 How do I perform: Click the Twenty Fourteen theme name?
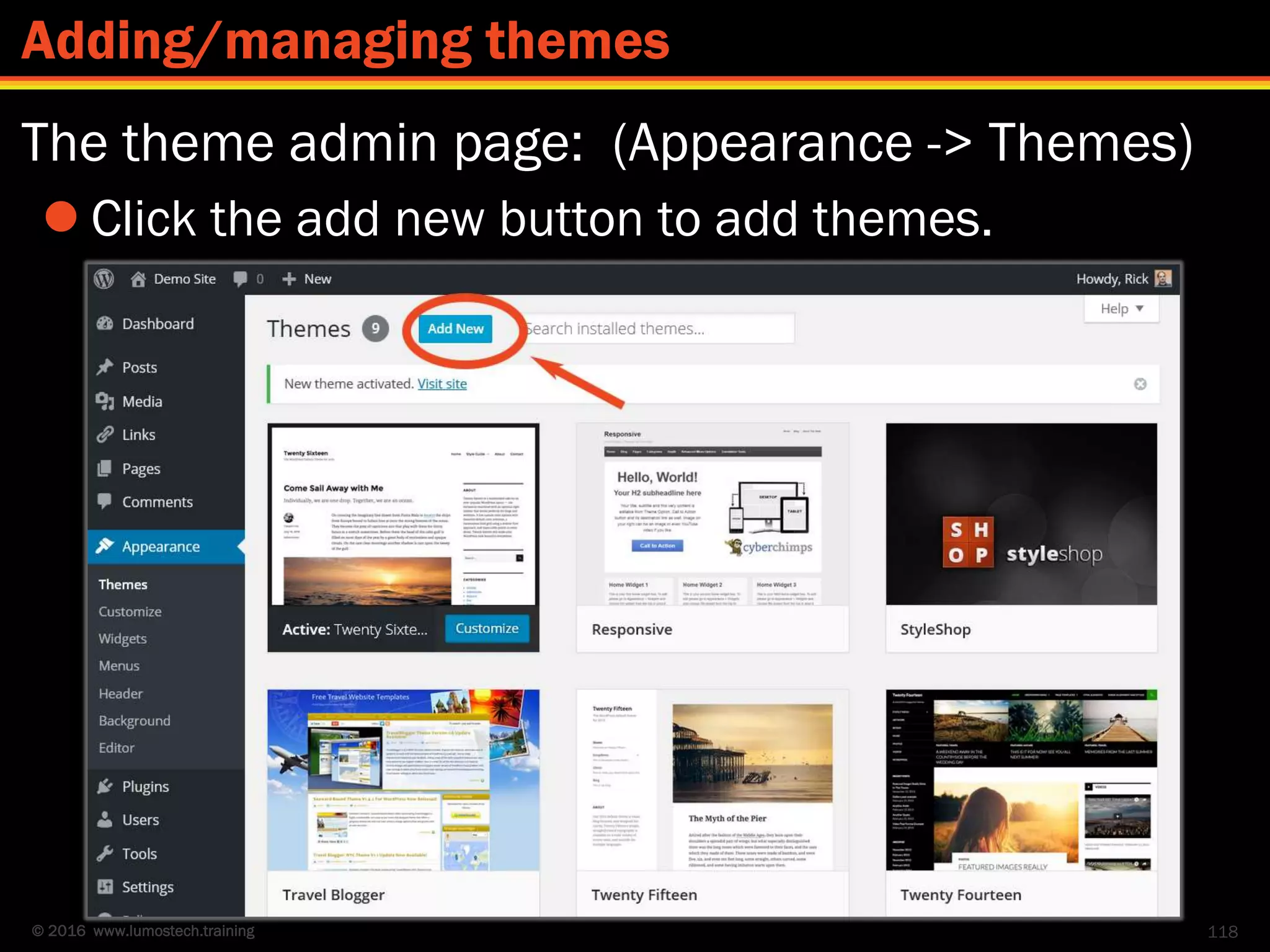961,895
